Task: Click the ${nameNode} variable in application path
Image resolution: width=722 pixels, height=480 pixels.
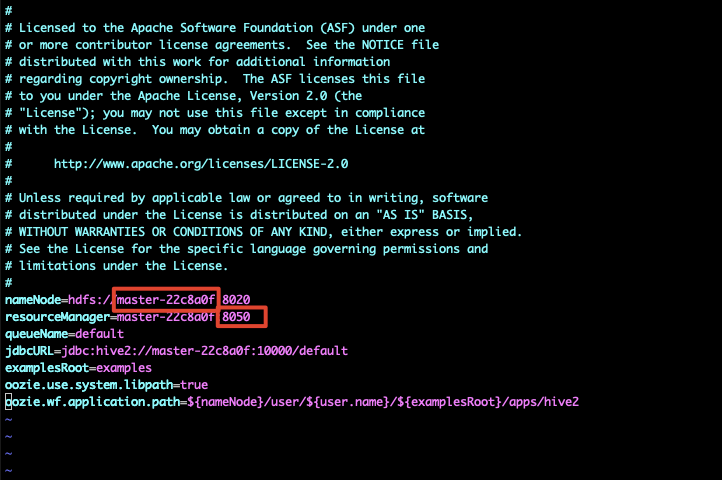Action: (x=225, y=402)
